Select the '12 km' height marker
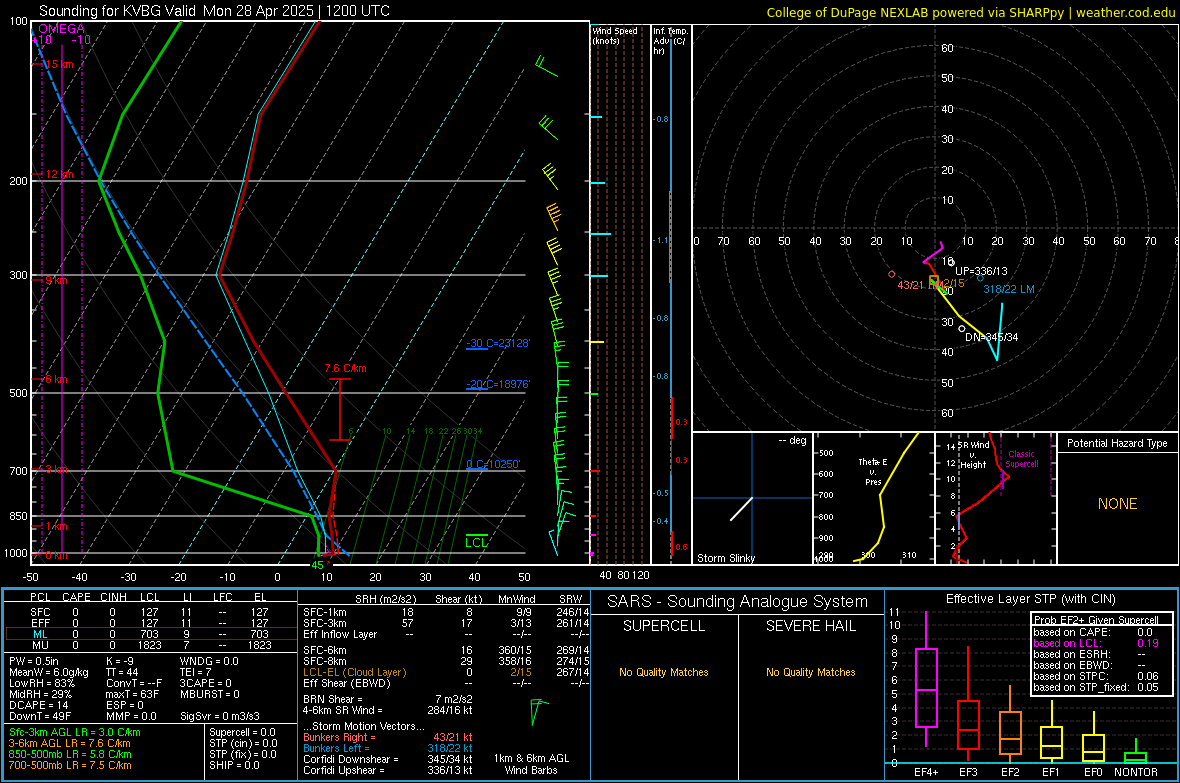This screenshot has width=1180, height=783. point(59,174)
